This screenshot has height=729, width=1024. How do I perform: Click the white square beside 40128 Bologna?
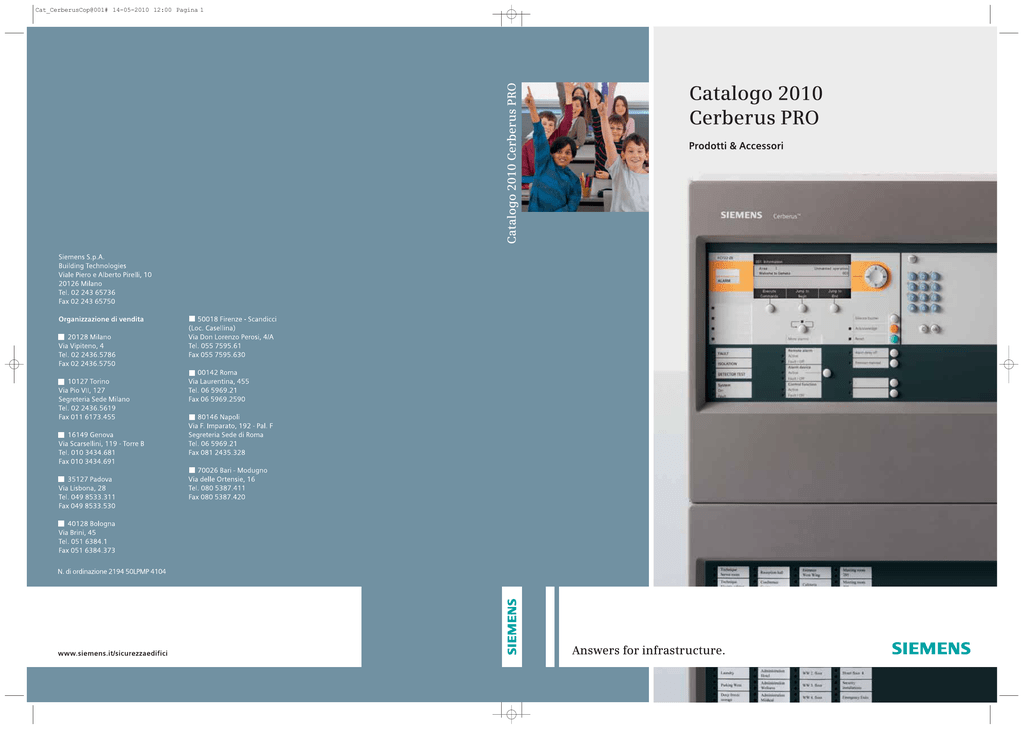pos(61,523)
